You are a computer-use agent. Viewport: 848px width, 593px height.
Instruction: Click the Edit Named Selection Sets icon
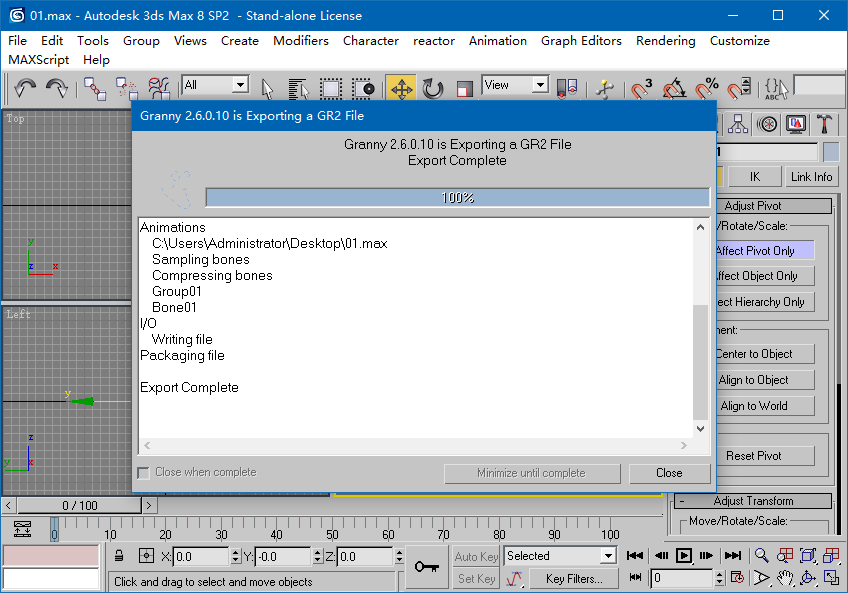point(776,88)
